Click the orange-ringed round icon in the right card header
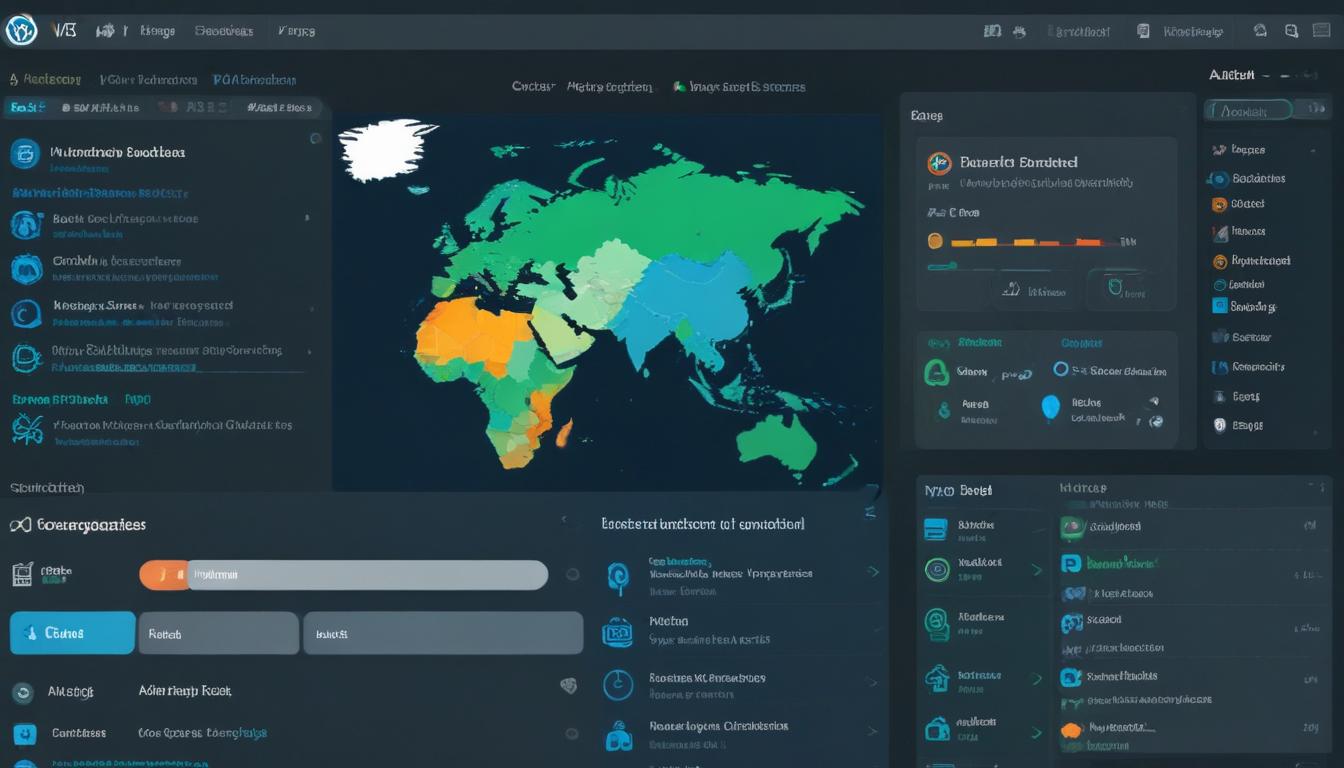The width and height of the screenshot is (1344, 768). [938, 163]
